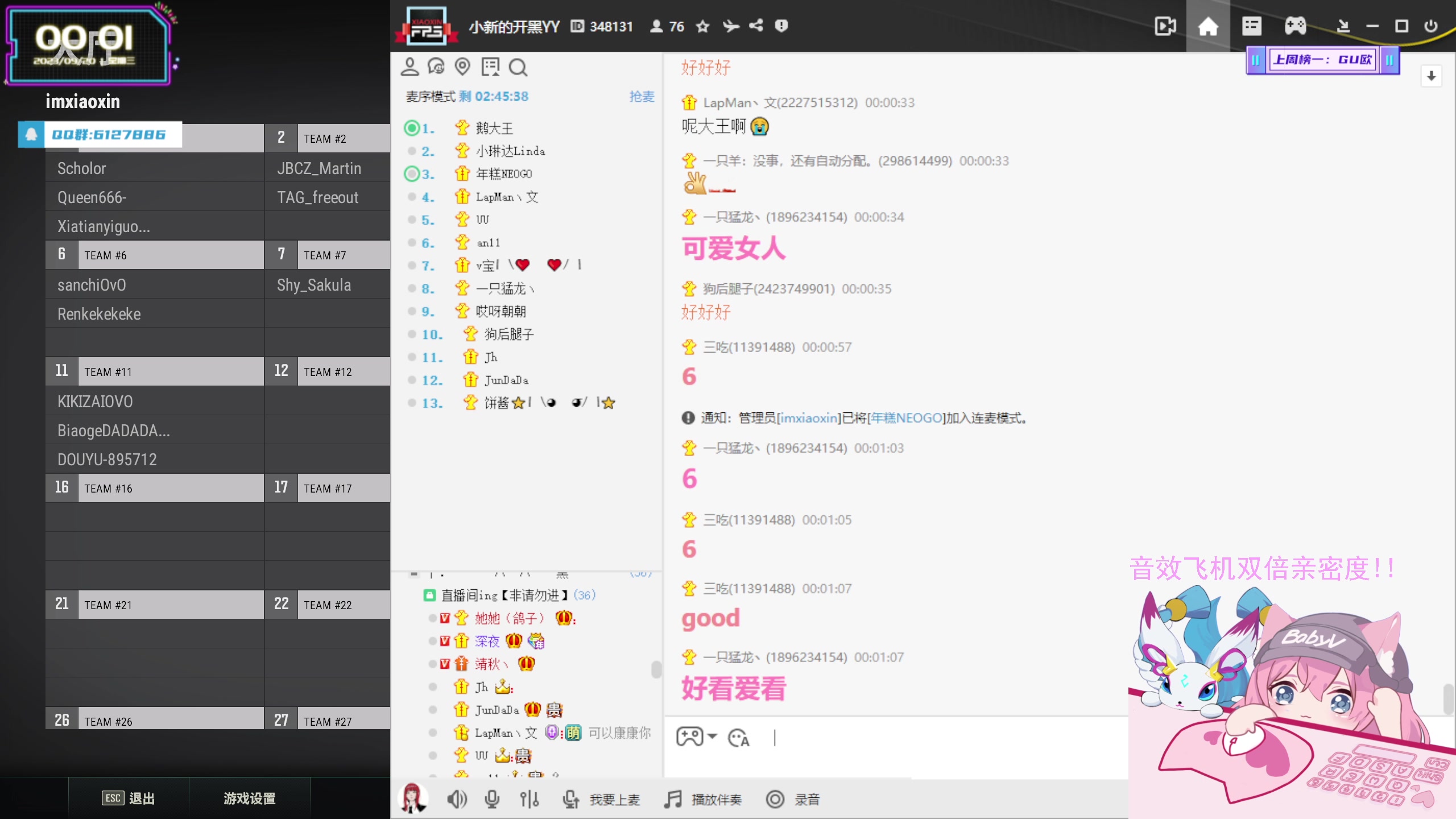Open the notice board dropdown with triangle
This screenshot has width=1456, height=819.
490,67
